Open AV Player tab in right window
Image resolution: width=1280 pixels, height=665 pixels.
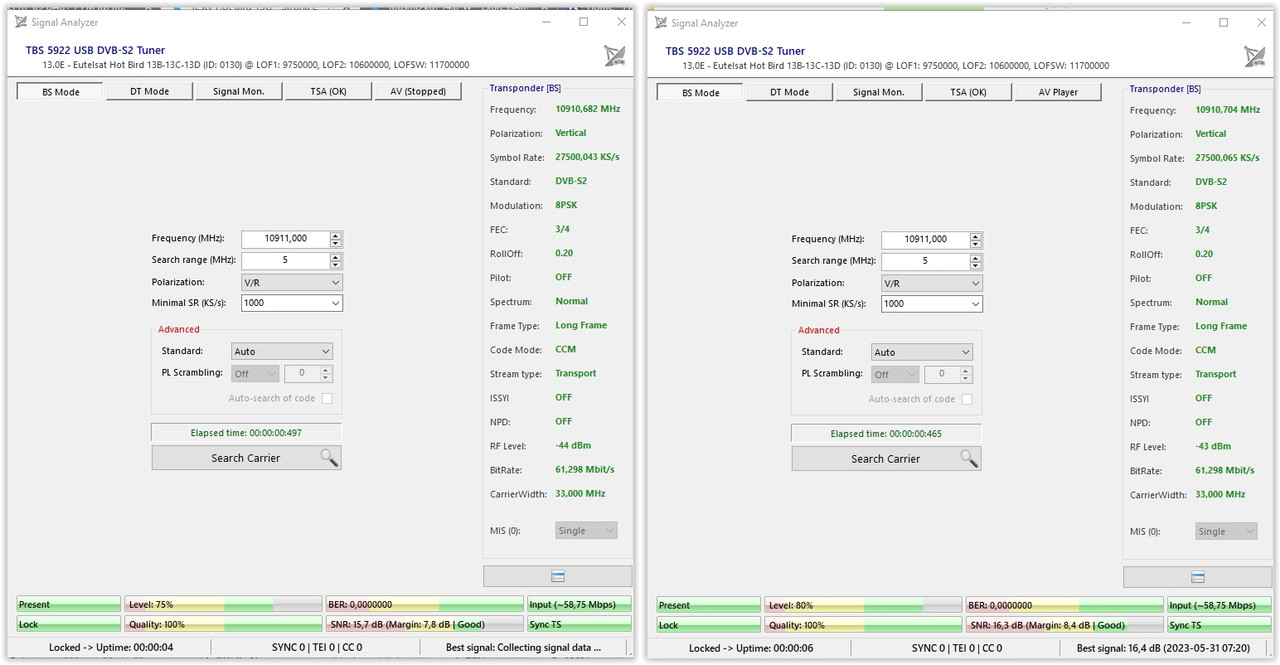[1058, 92]
